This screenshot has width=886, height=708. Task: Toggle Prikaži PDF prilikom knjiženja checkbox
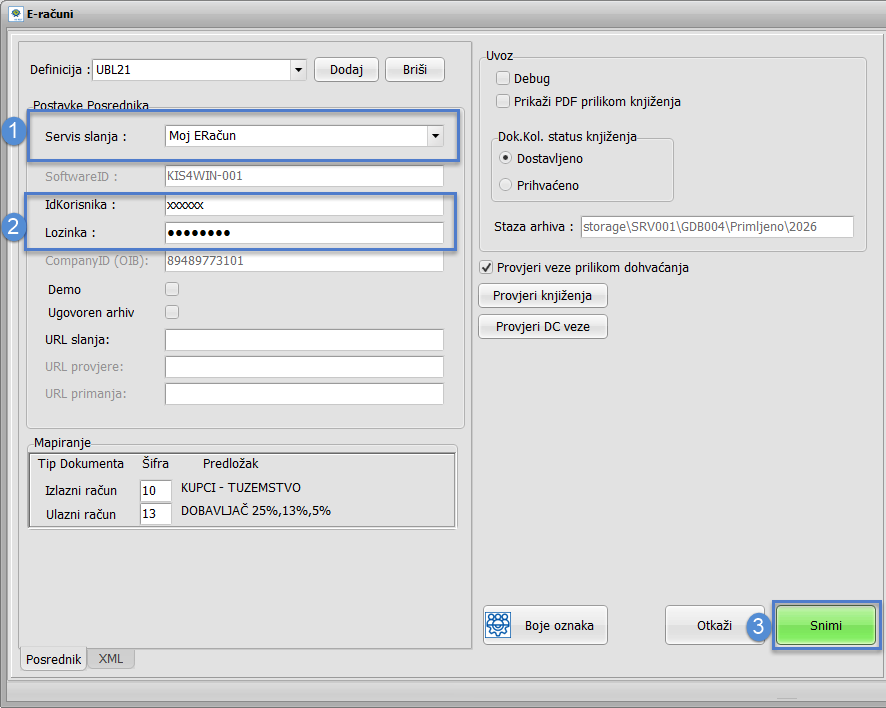(503, 101)
